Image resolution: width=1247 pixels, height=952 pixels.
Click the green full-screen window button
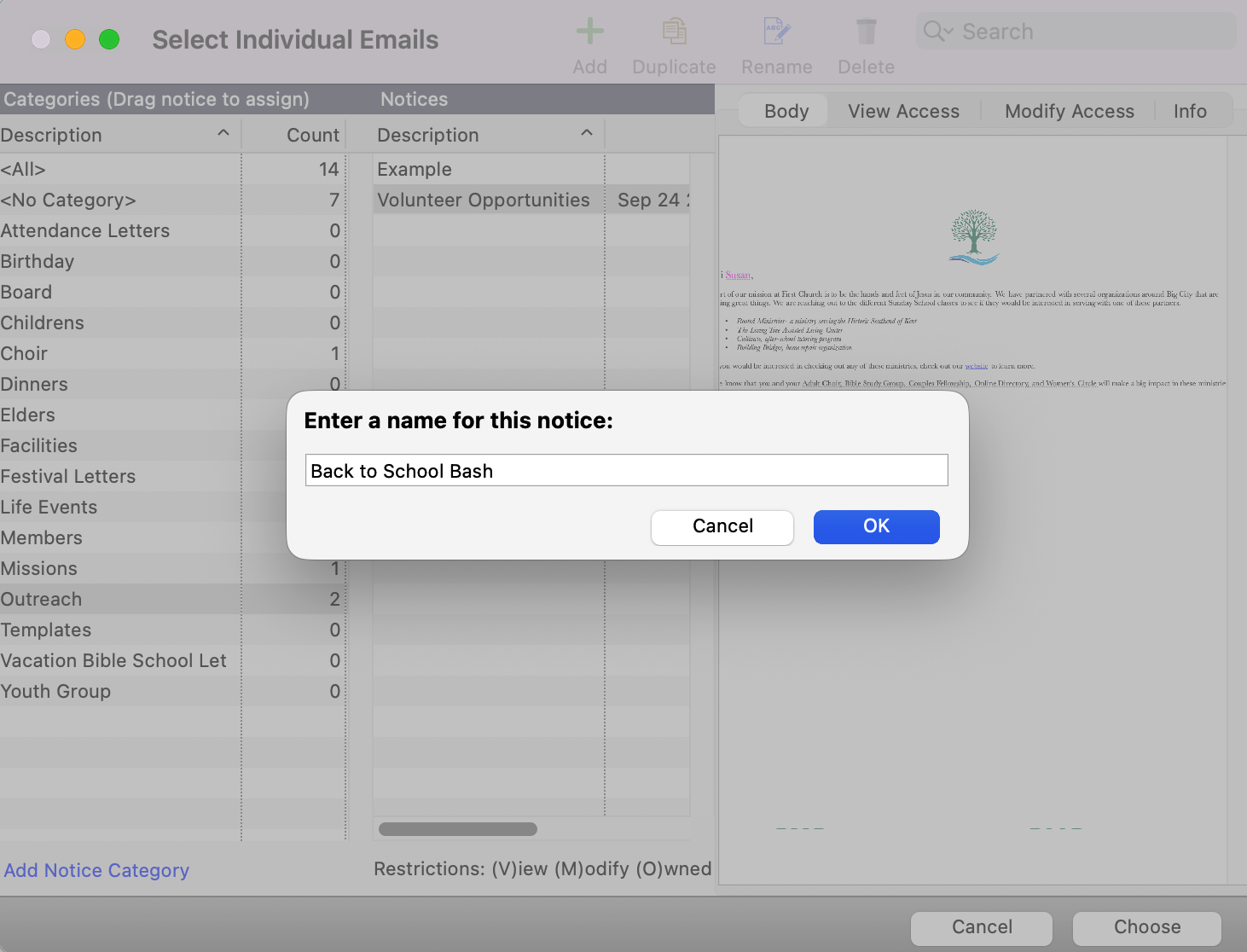[109, 39]
